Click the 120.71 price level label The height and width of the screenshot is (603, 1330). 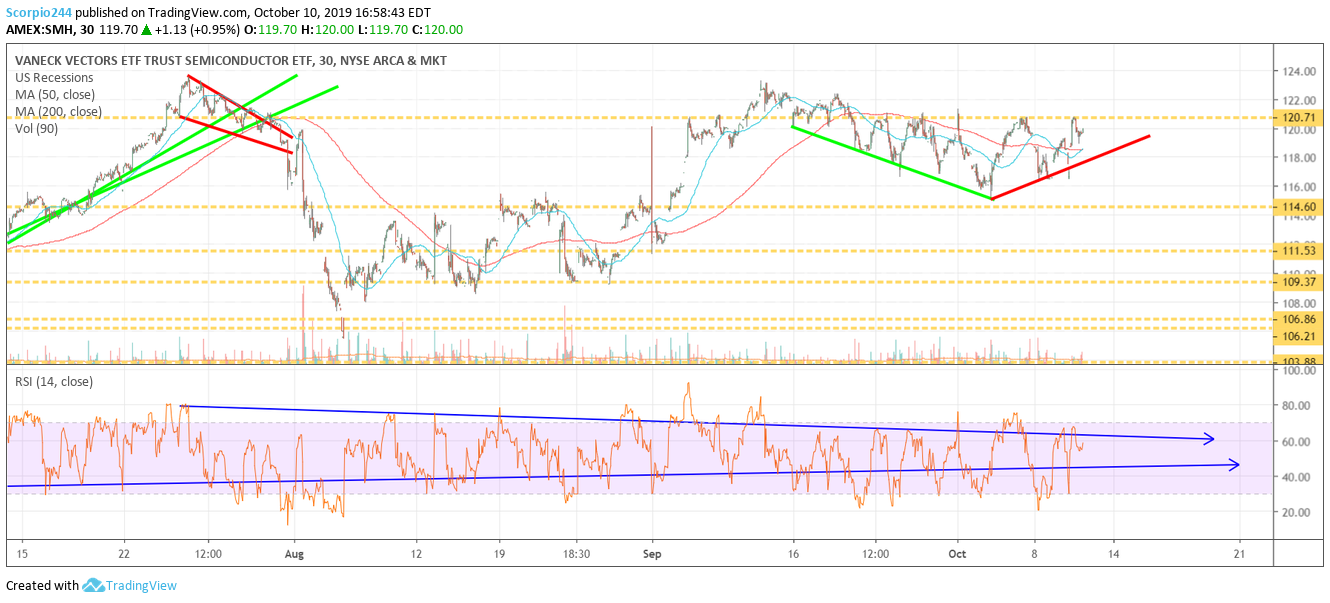[1297, 117]
